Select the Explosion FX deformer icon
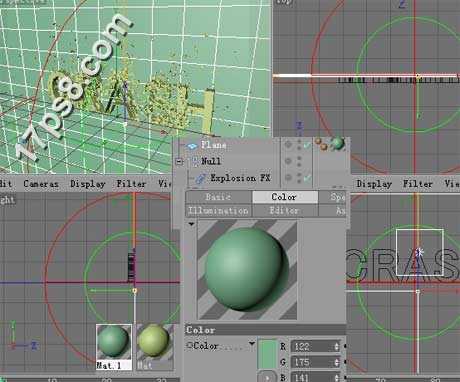This screenshot has height=382, width=460. click(200, 179)
